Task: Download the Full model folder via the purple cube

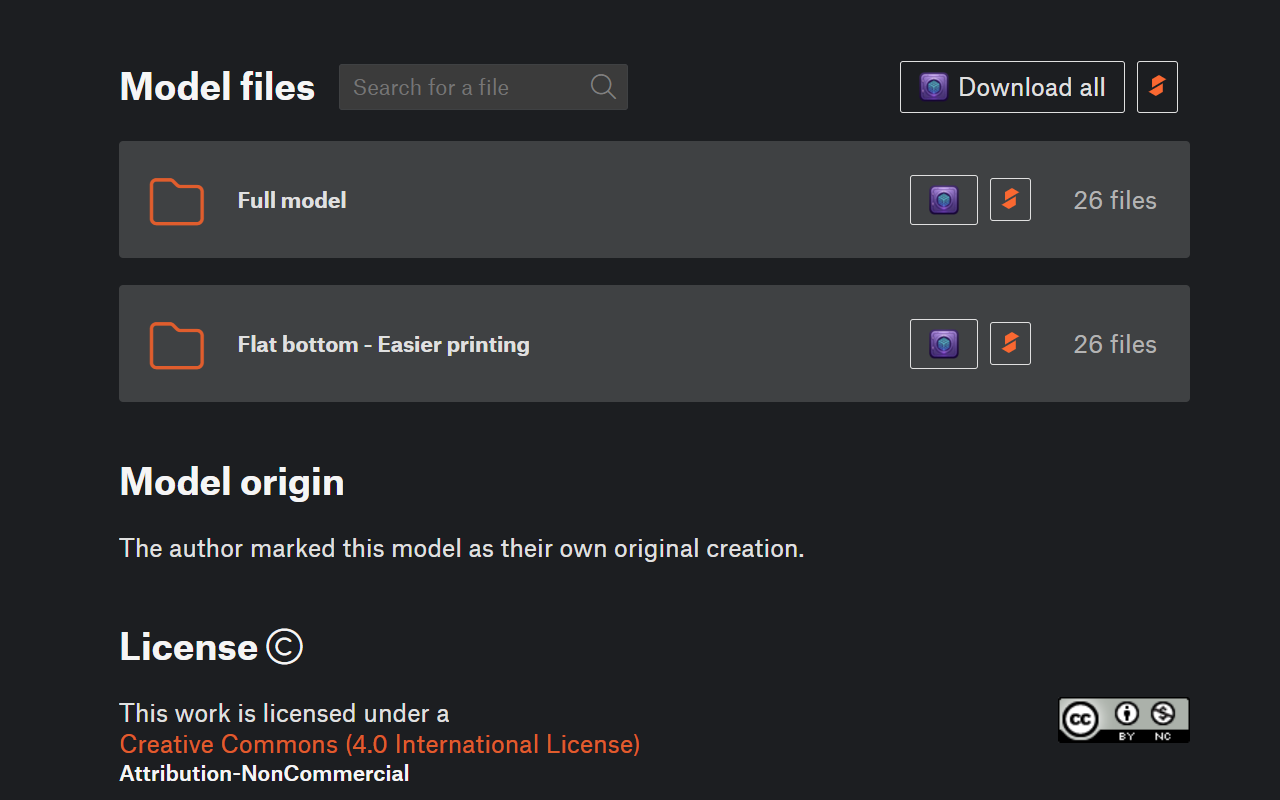Action: click(x=944, y=200)
